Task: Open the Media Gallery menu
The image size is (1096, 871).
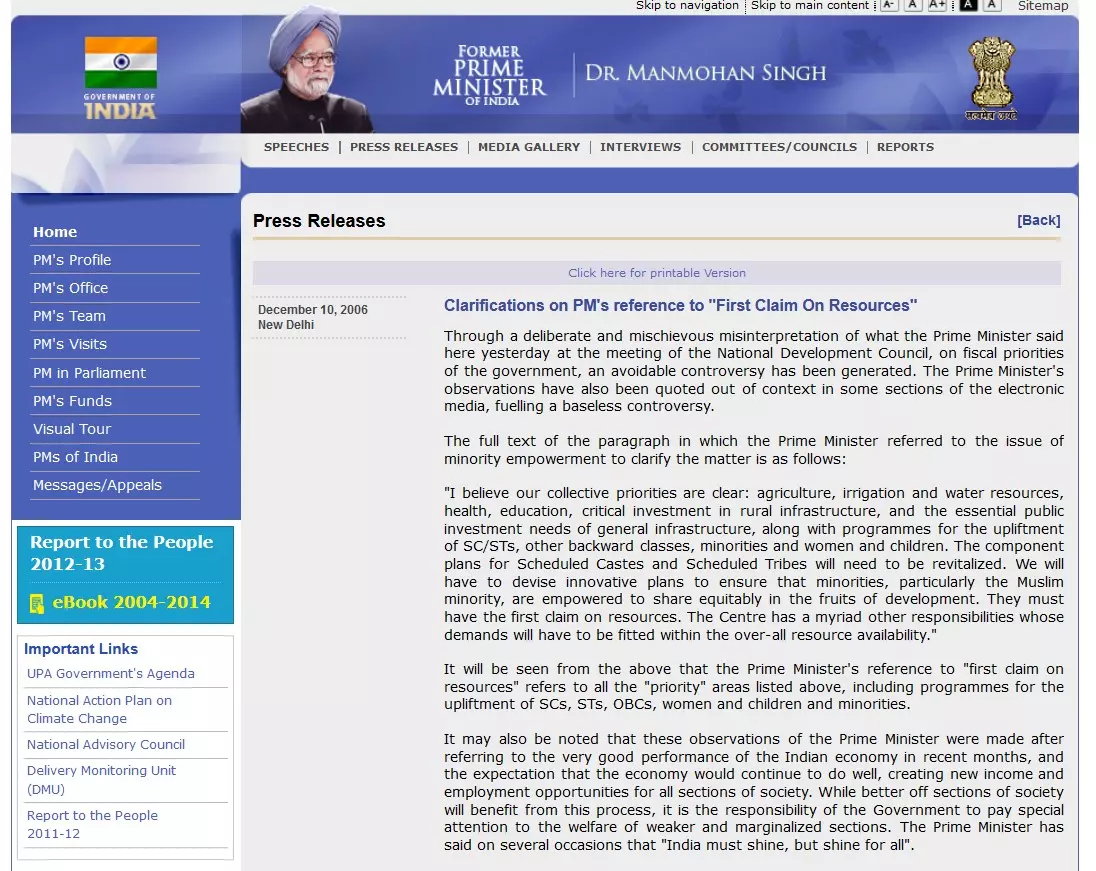Action: [529, 147]
